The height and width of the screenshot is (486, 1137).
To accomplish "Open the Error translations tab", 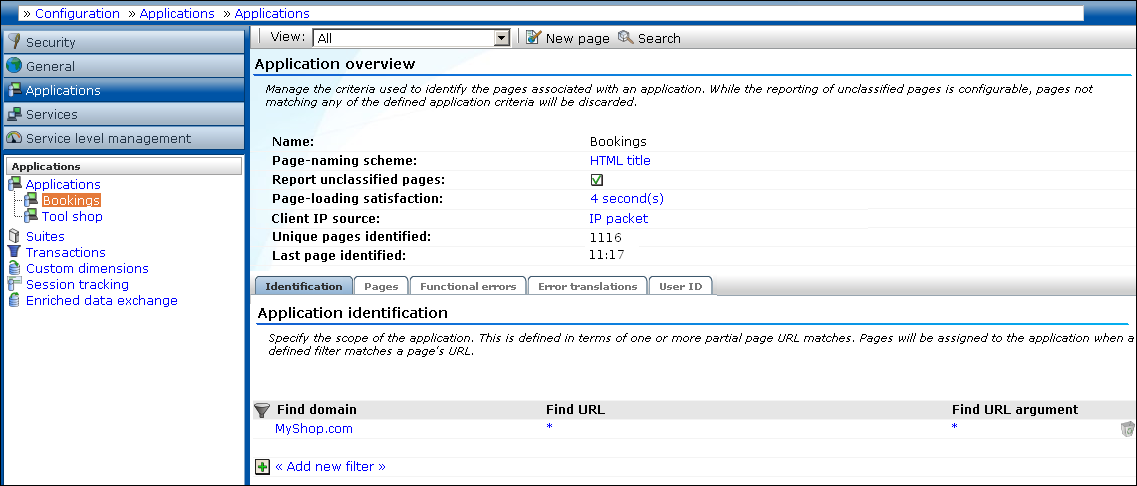I will [x=587, y=287].
